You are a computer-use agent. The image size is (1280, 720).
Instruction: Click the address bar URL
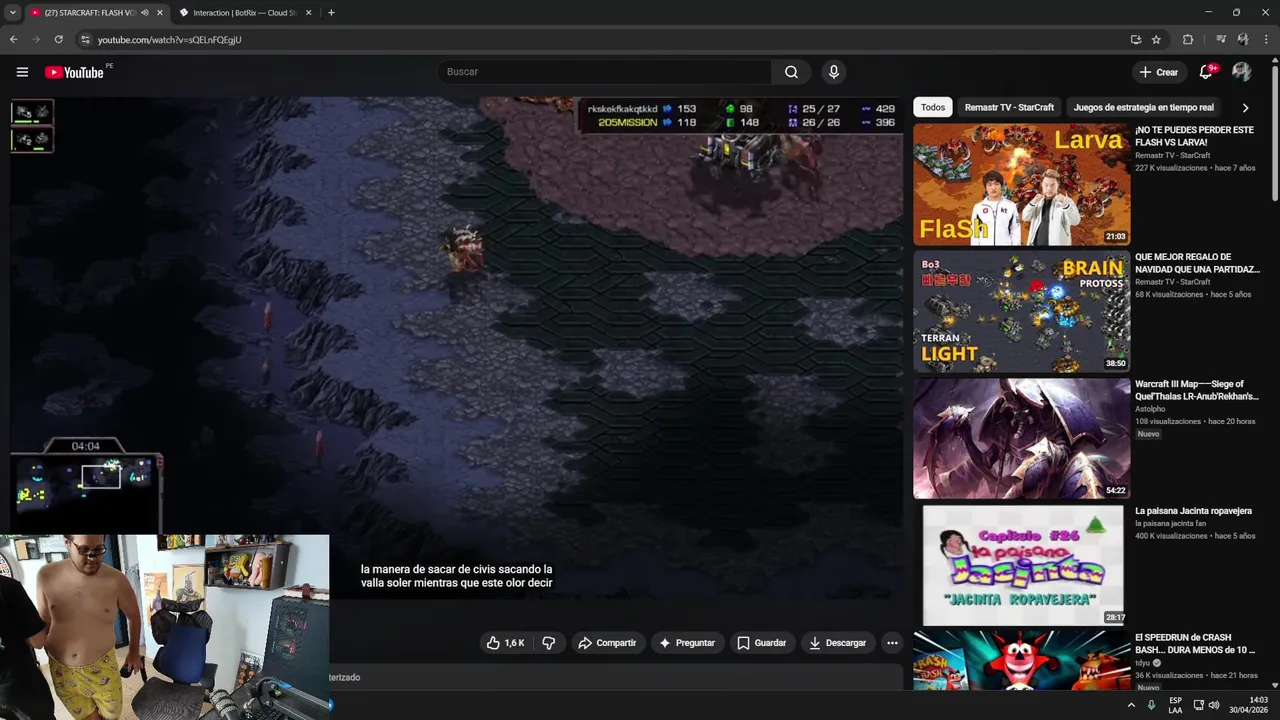[x=170, y=40]
